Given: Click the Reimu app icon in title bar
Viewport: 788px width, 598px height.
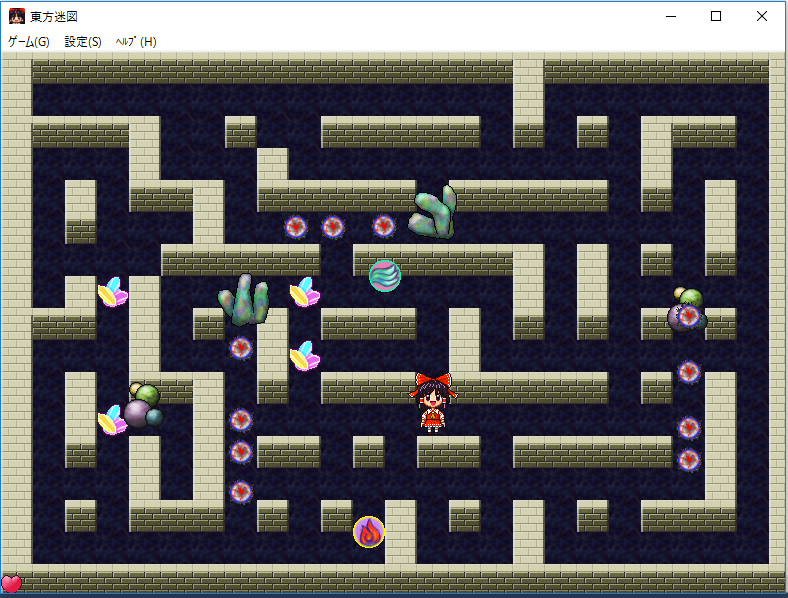Looking at the screenshot, I should tap(16, 16).
